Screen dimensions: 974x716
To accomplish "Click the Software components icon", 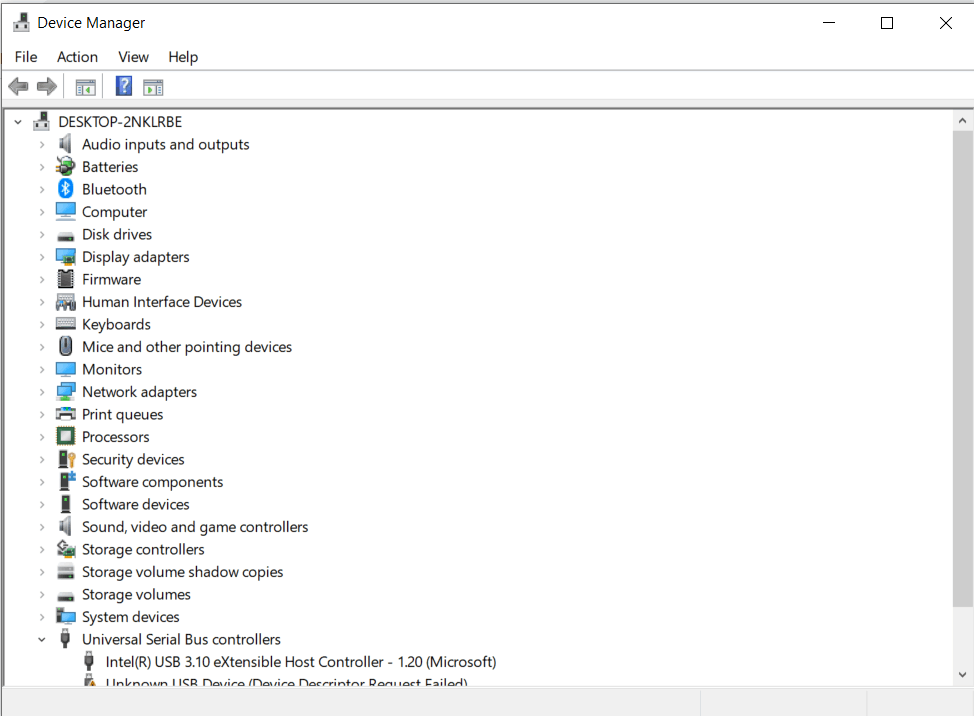I will coord(66,481).
